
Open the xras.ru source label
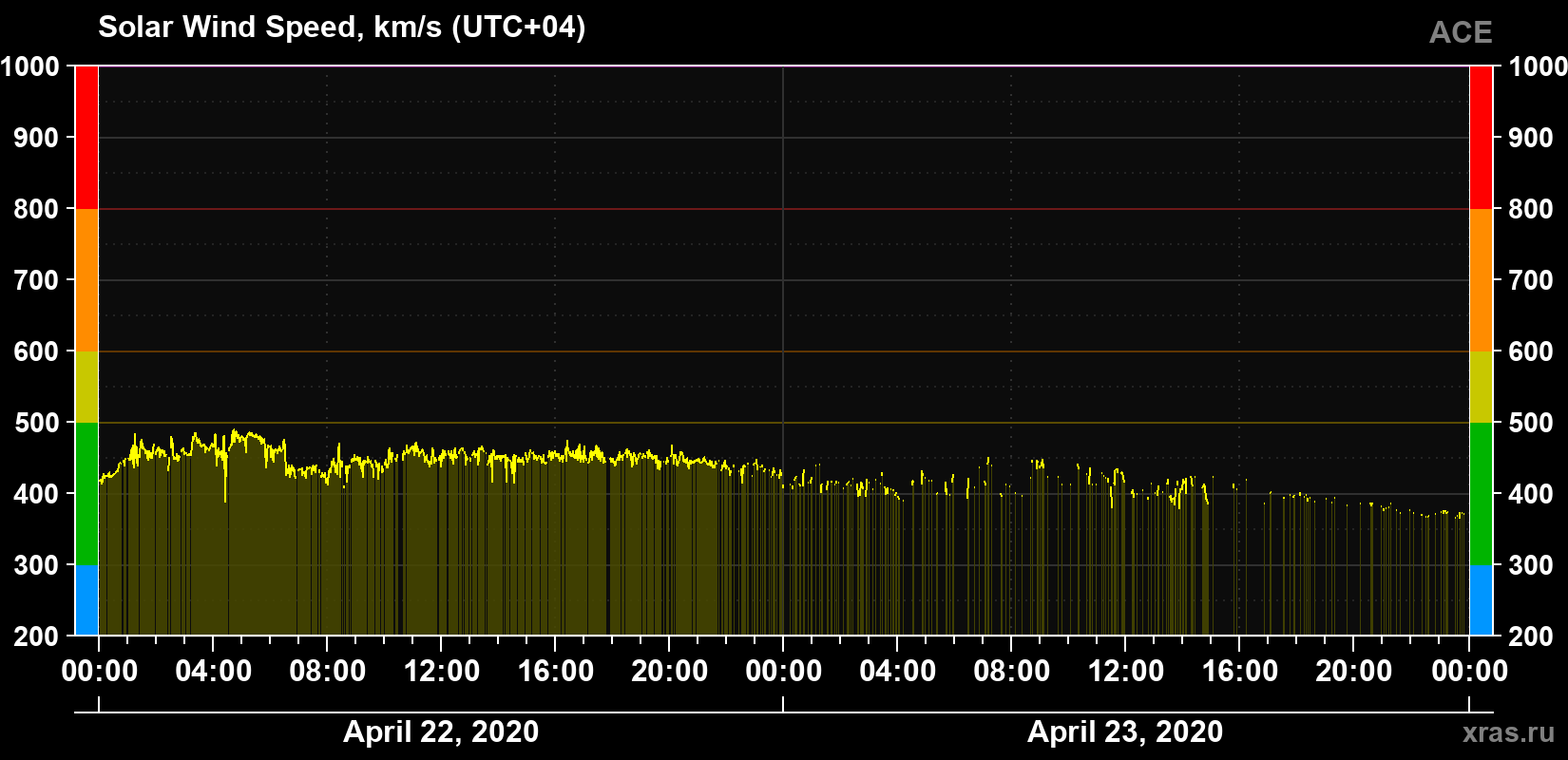tap(1509, 732)
